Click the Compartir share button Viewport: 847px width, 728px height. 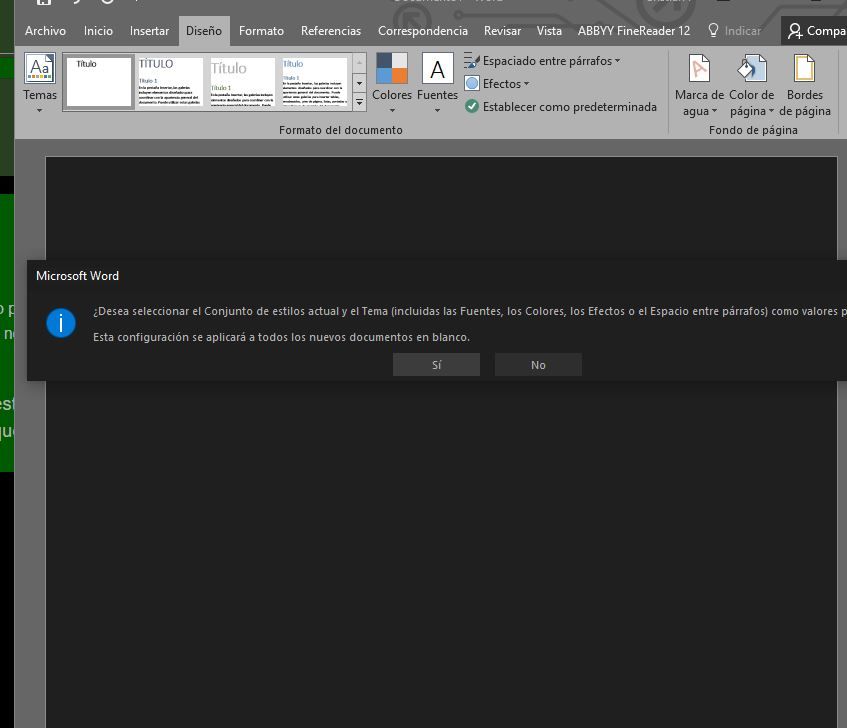click(816, 31)
